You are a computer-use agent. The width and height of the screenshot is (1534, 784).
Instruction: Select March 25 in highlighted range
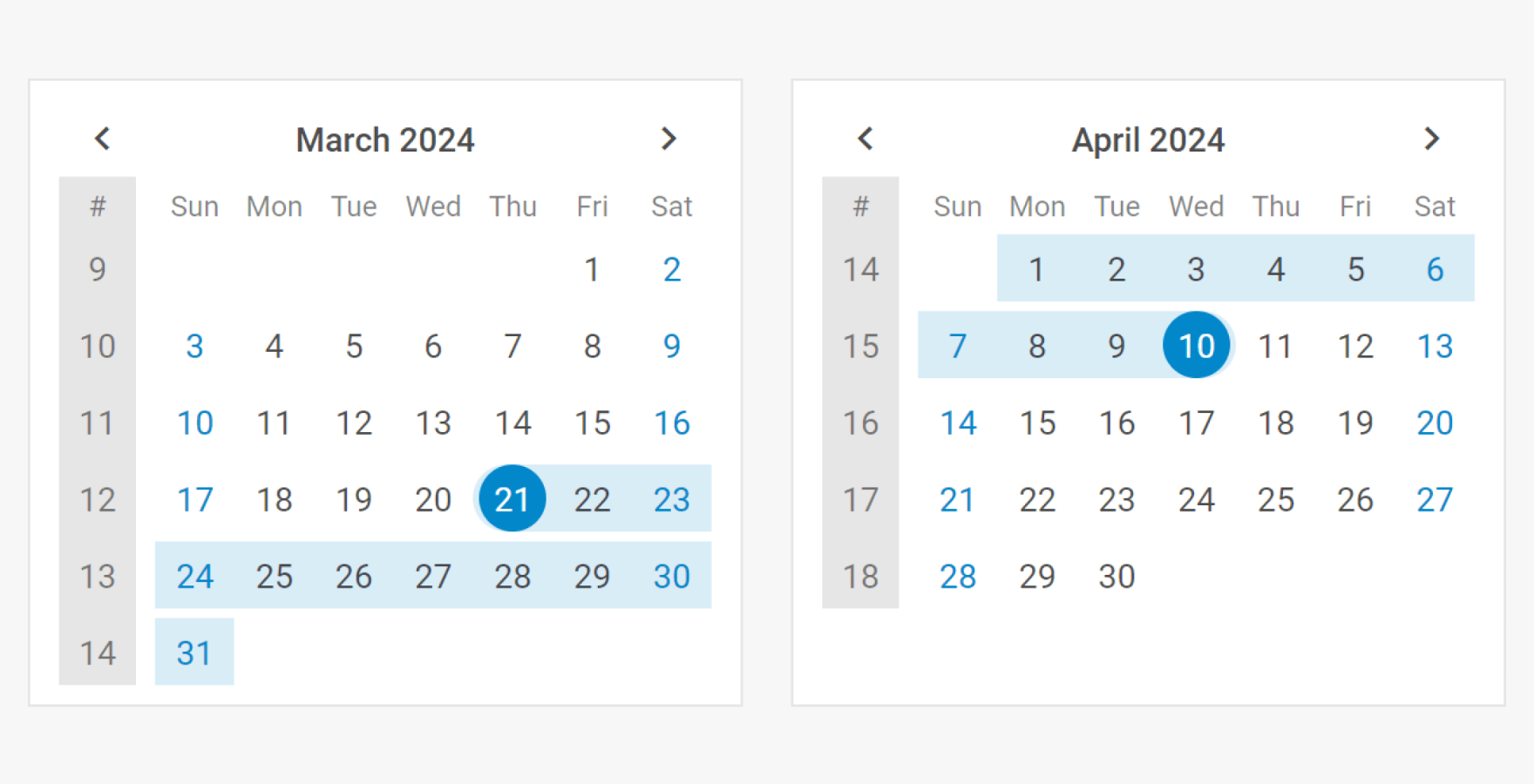[x=274, y=576]
